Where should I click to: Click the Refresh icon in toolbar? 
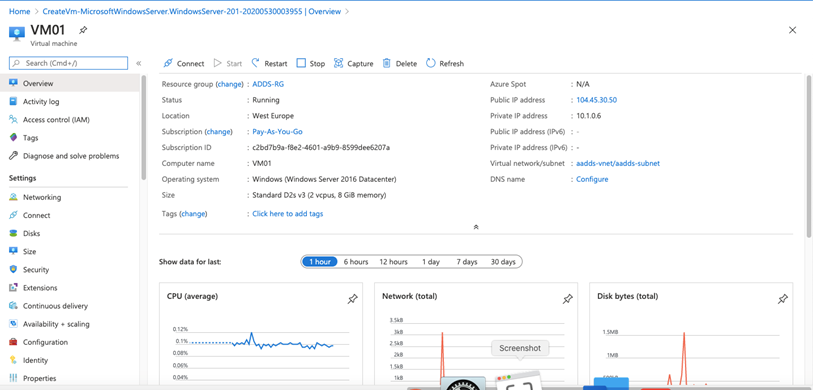point(431,63)
